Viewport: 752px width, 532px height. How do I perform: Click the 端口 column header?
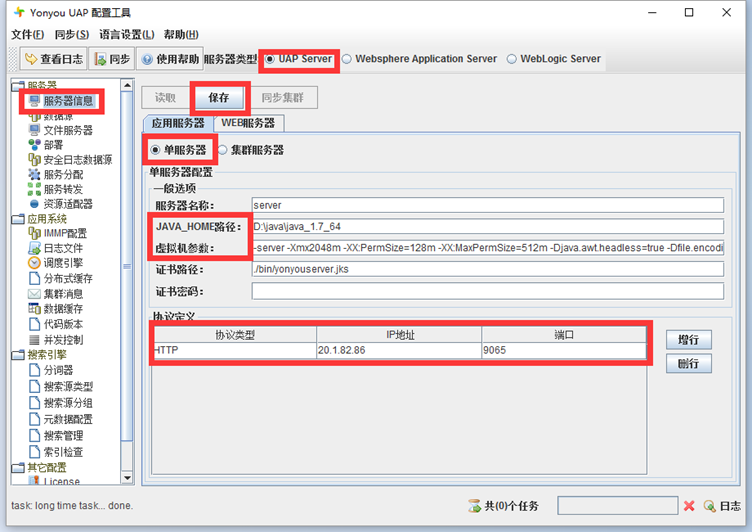click(x=564, y=335)
